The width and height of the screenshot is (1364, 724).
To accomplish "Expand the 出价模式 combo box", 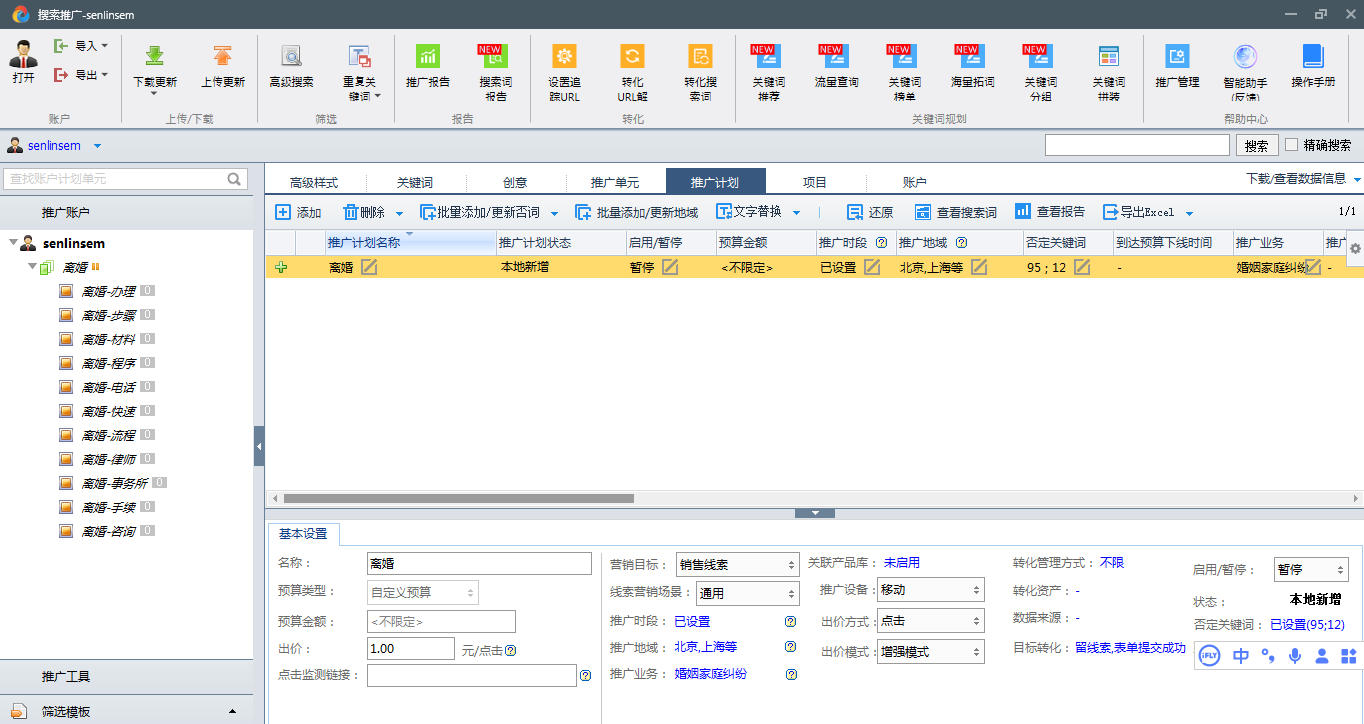I will pos(930,652).
